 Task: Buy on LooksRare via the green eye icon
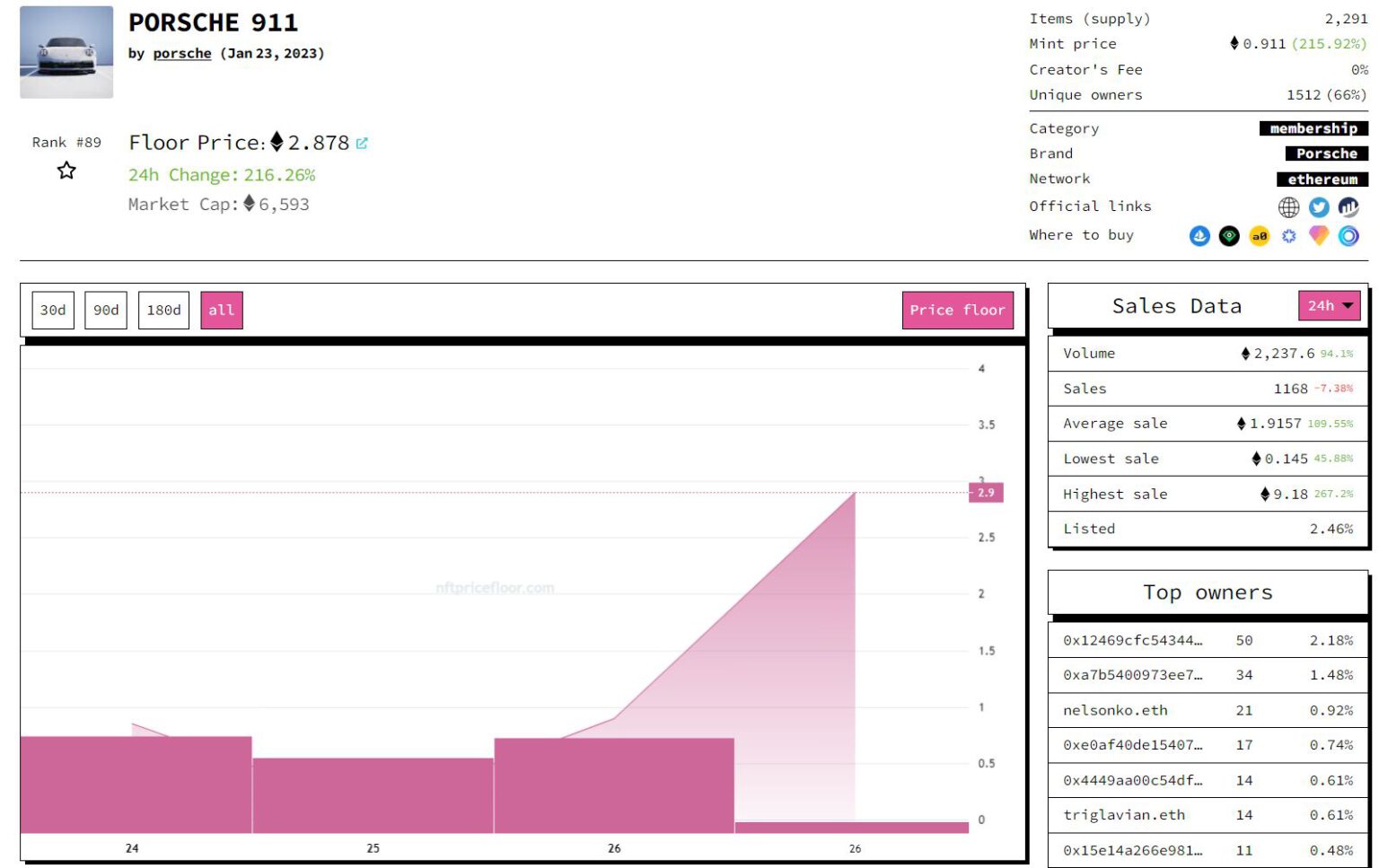1229,236
